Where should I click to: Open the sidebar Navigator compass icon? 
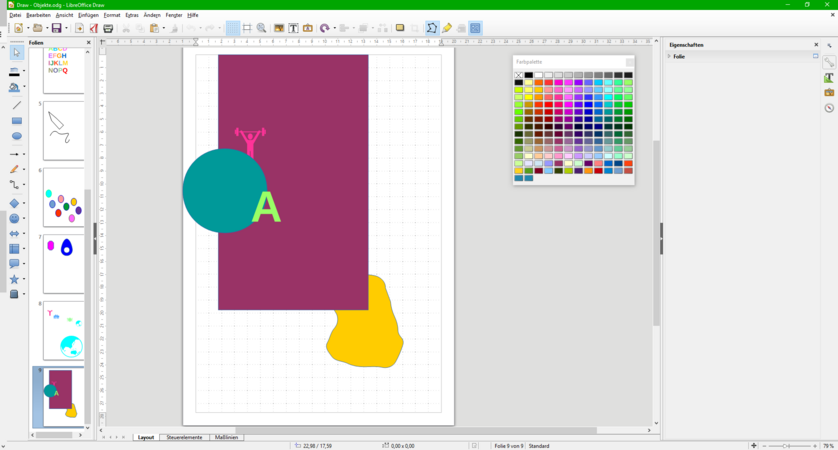coord(829,108)
